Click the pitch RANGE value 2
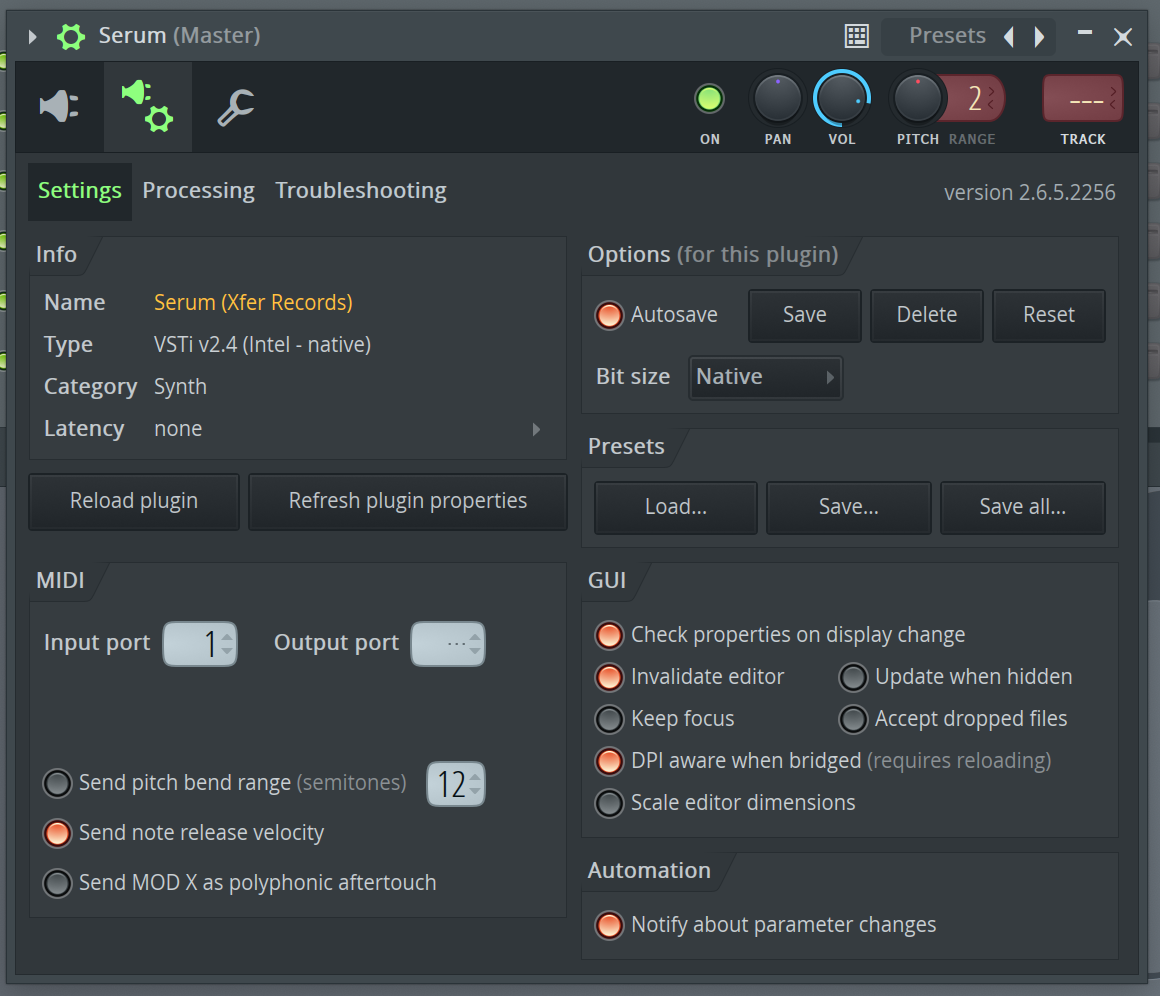The width and height of the screenshot is (1160, 996). (x=975, y=98)
